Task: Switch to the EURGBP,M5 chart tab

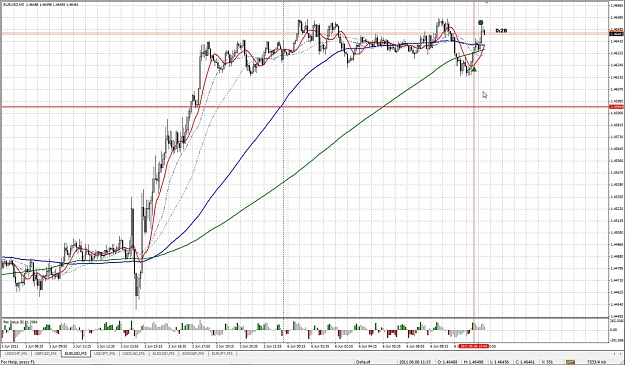Action: tap(192, 353)
